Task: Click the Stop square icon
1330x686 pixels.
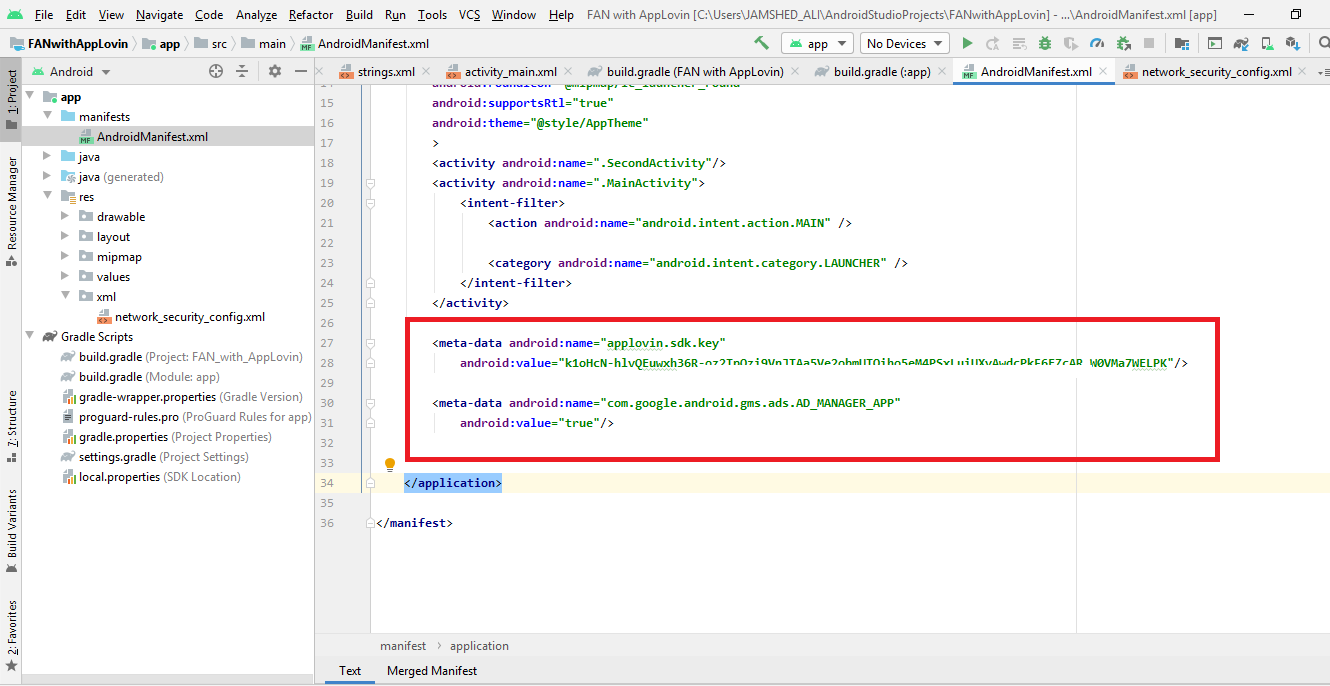Action: (x=1149, y=43)
